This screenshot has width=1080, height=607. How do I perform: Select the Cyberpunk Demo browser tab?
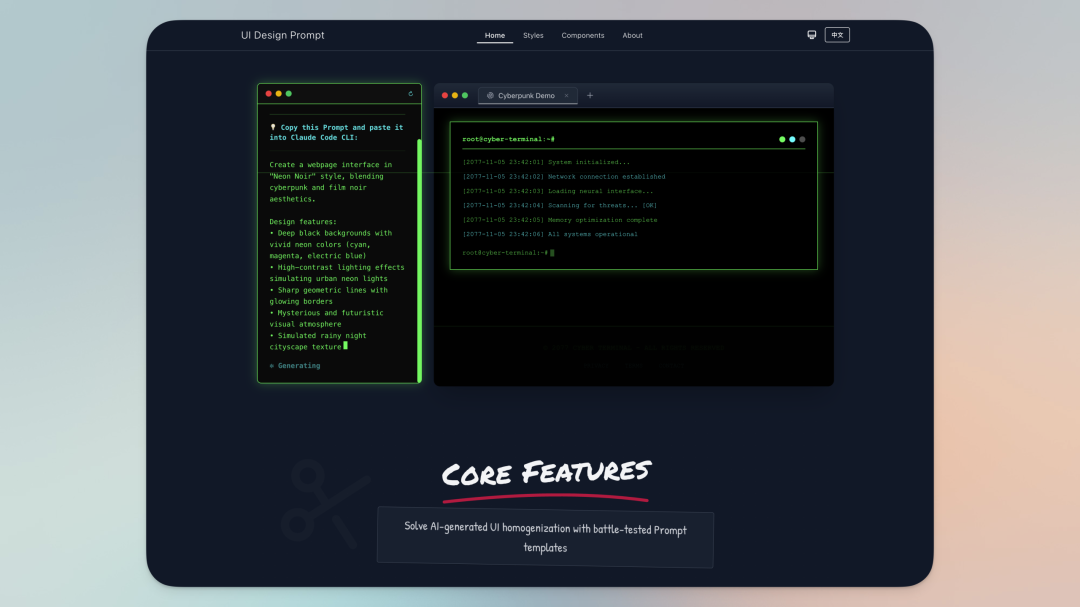(526, 96)
